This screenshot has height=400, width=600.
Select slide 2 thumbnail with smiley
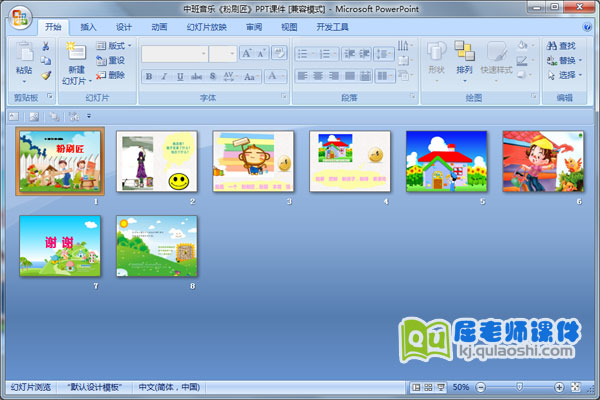[x=157, y=161]
